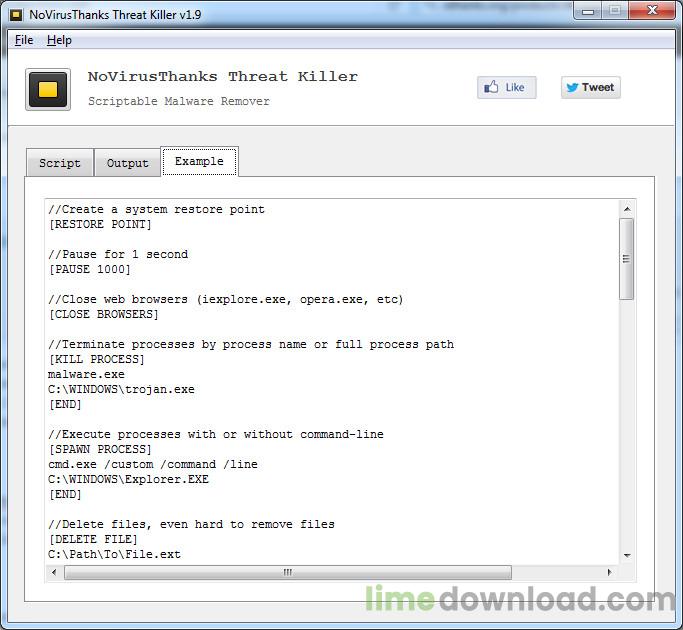Click the vertical scrollbar up arrow

[627, 209]
